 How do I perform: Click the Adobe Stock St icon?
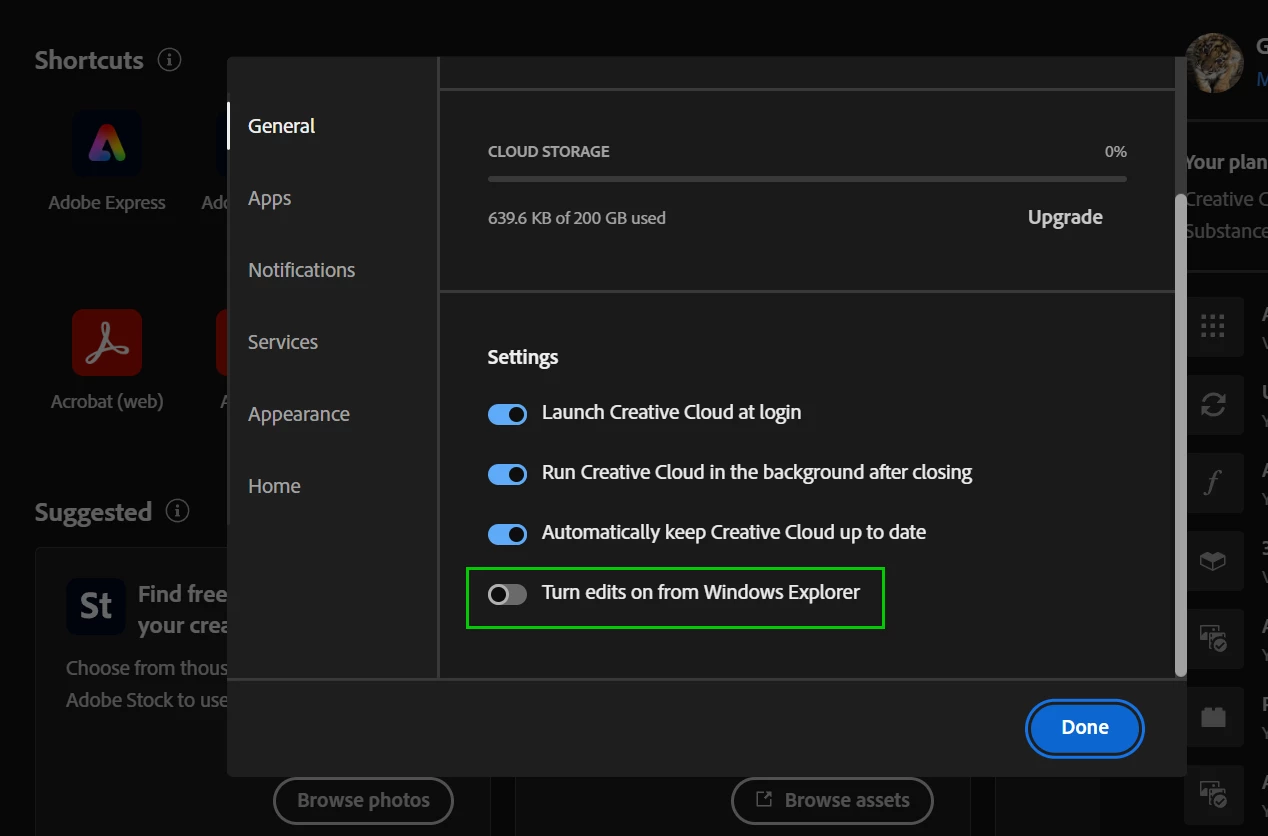click(96, 606)
